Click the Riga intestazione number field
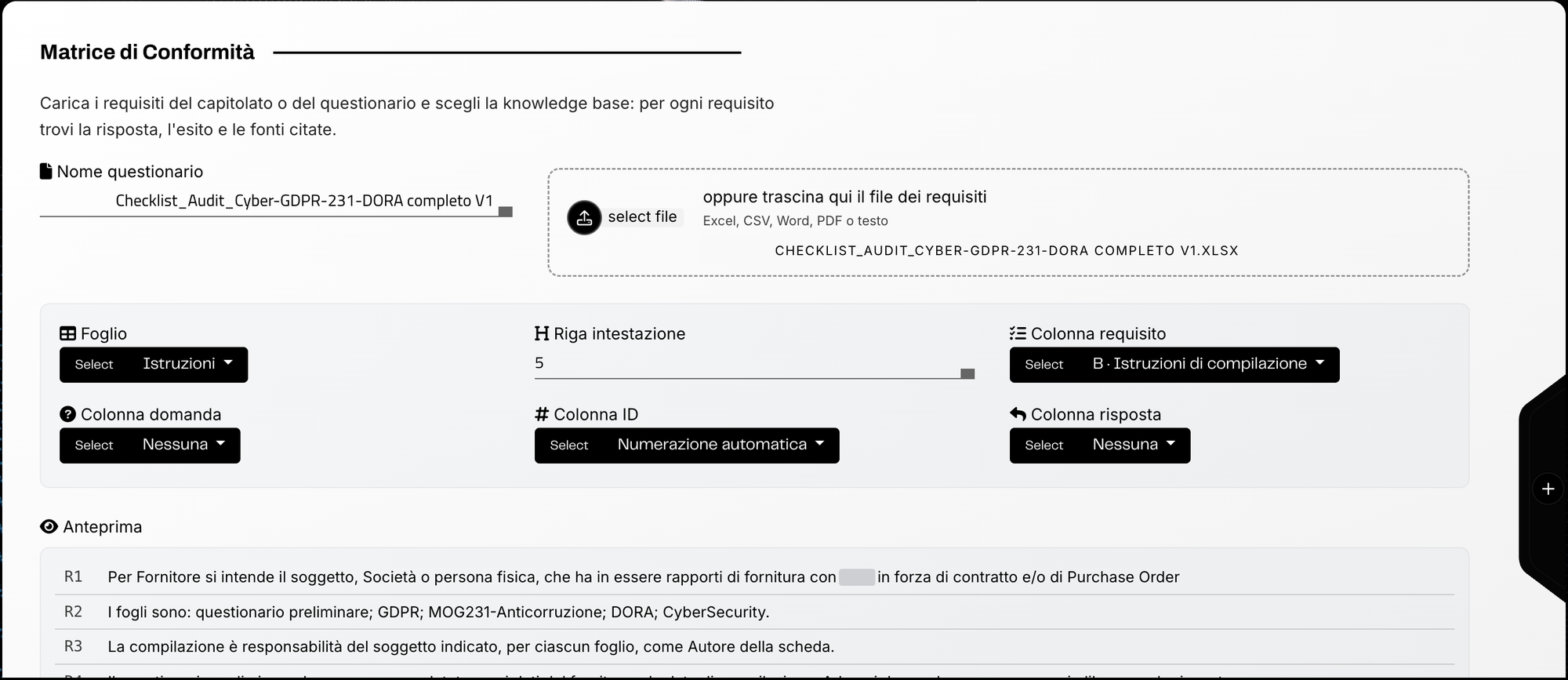 pyautogui.click(x=754, y=364)
